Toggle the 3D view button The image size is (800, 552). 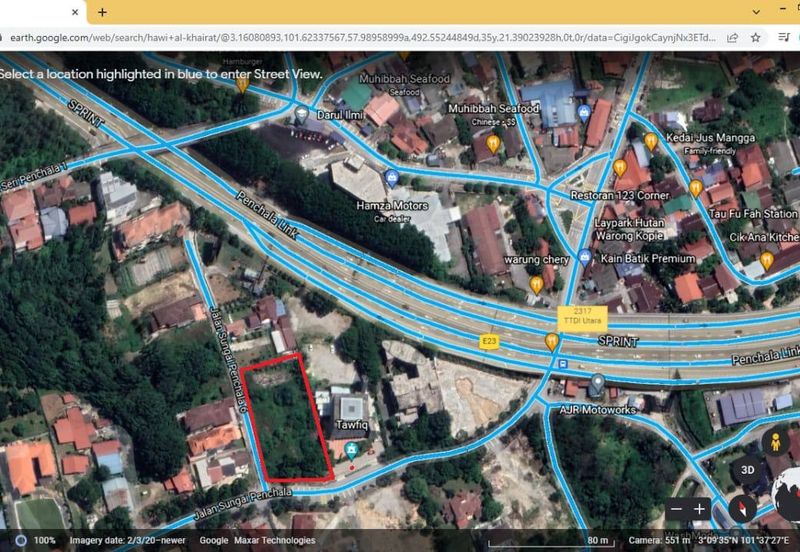tap(746, 470)
